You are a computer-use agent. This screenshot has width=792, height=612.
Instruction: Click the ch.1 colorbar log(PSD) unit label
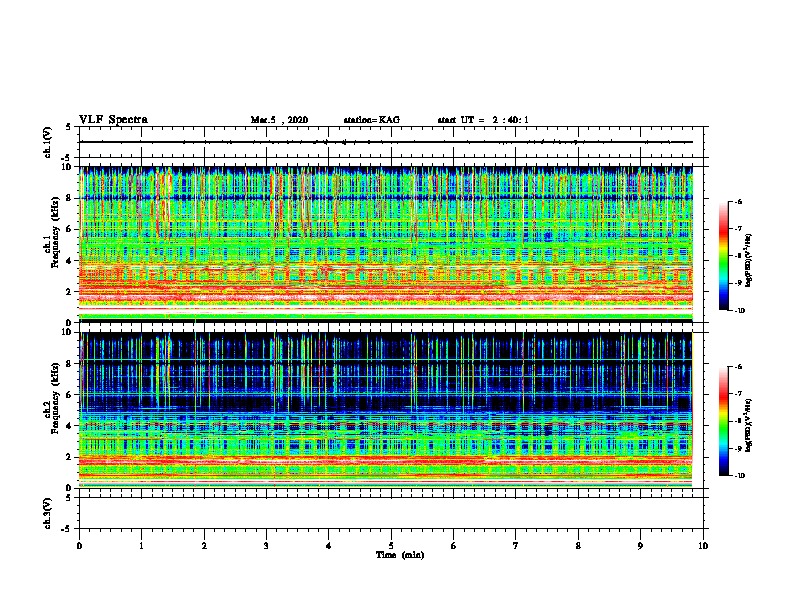point(750,261)
